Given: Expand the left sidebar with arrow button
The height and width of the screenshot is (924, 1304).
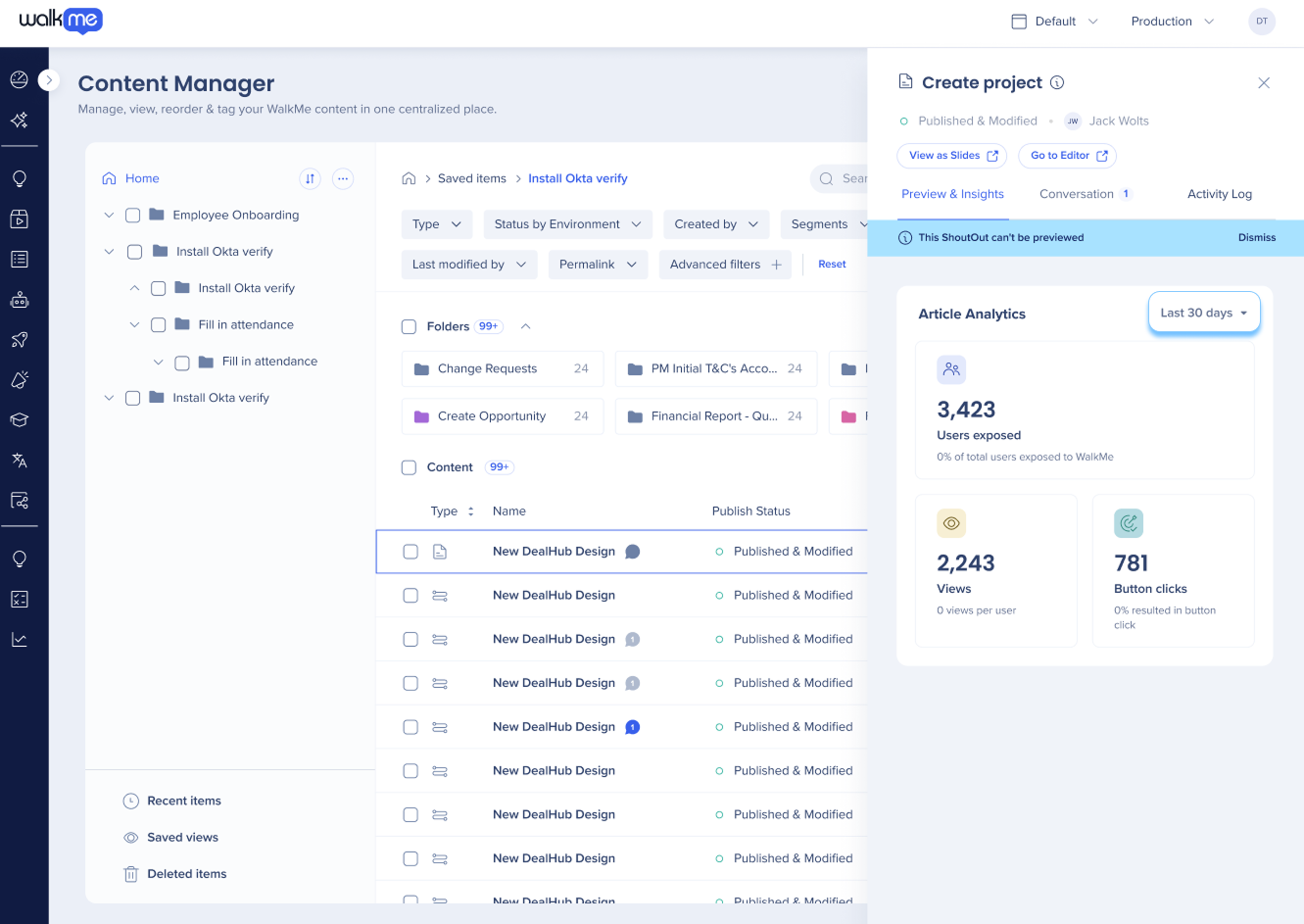Looking at the screenshot, I should (49, 80).
